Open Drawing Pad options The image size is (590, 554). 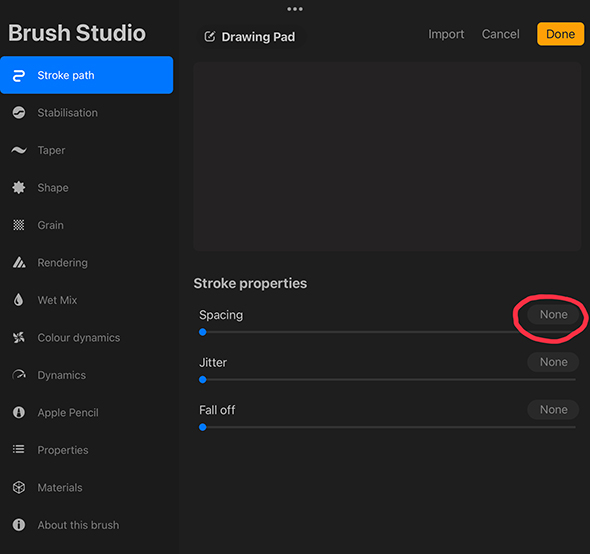tap(250, 37)
